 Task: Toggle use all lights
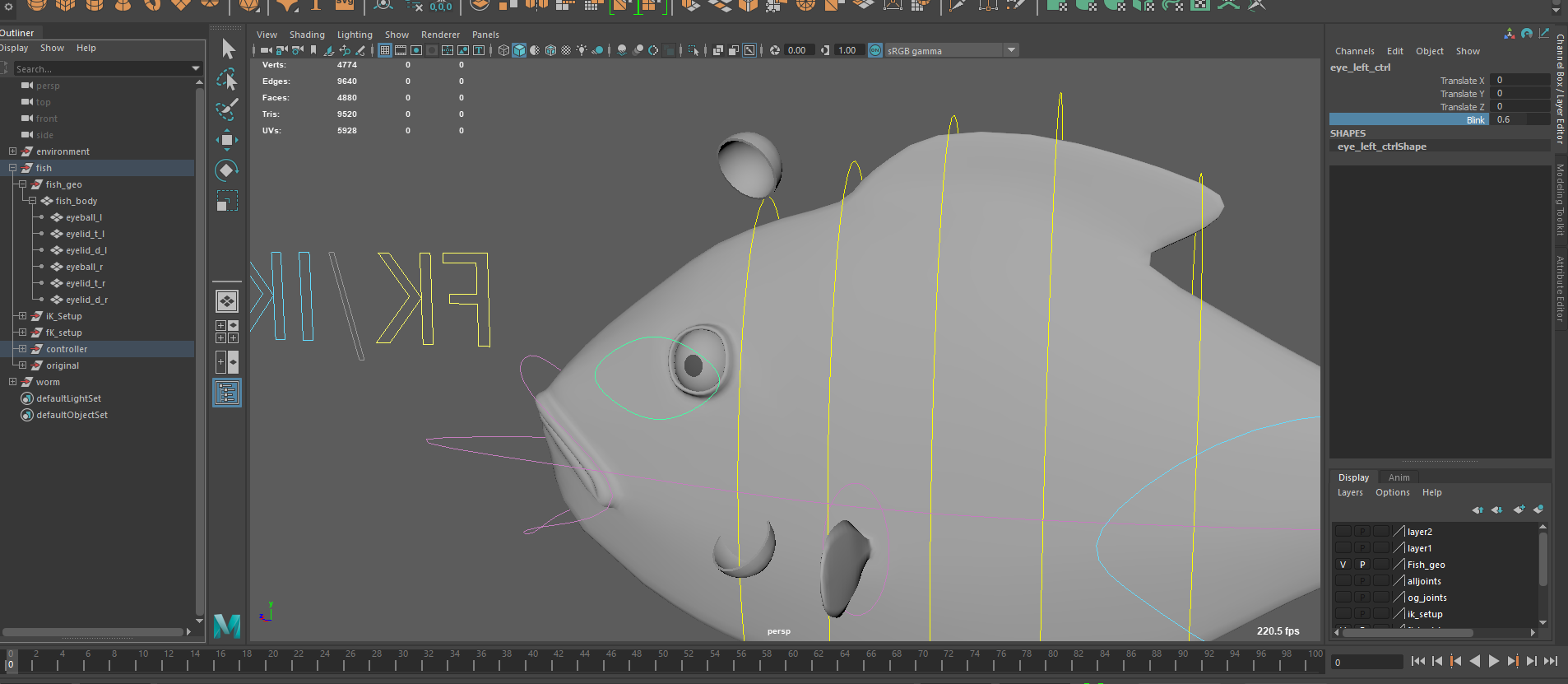(x=582, y=50)
